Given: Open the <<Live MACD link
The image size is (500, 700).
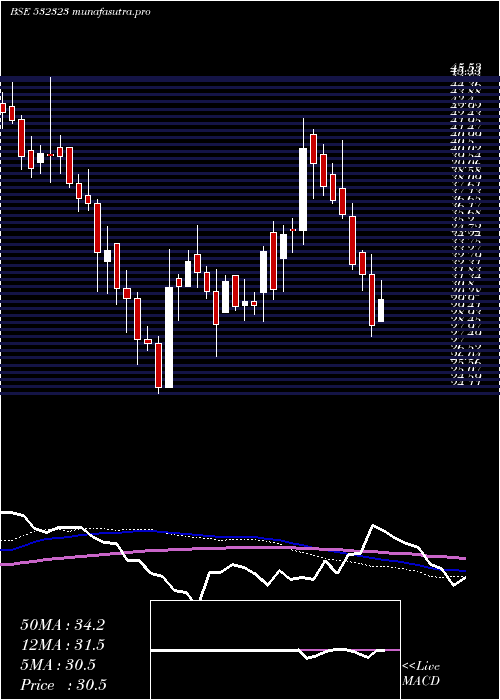Looking at the screenshot, I should [x=421, y=674].
